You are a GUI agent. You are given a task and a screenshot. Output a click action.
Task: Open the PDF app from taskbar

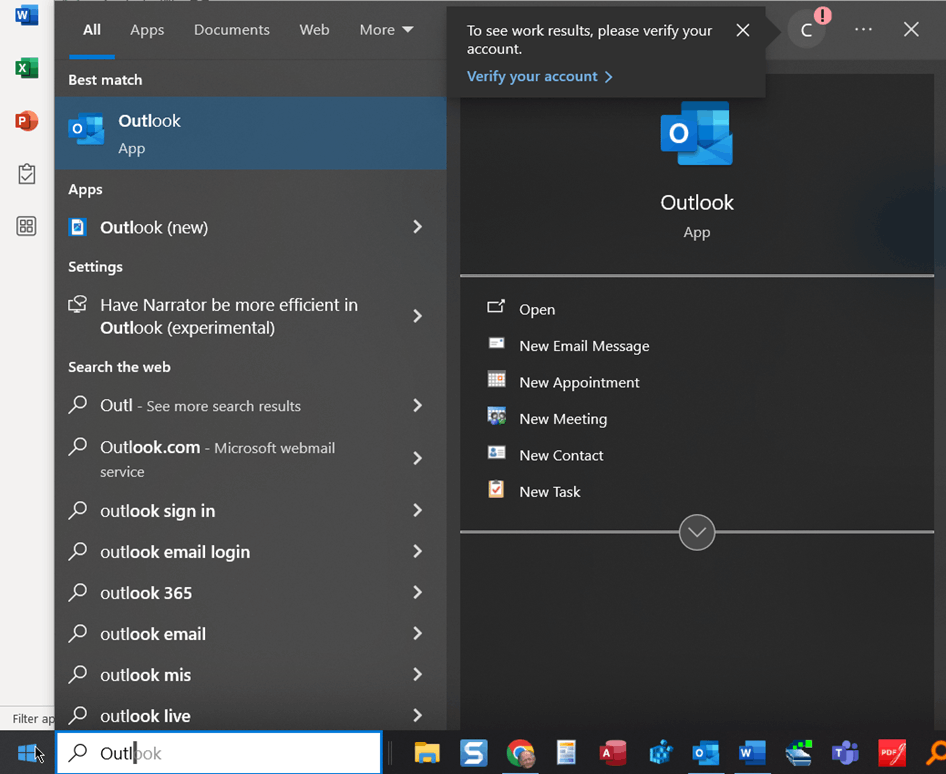[x=892, y=753]
